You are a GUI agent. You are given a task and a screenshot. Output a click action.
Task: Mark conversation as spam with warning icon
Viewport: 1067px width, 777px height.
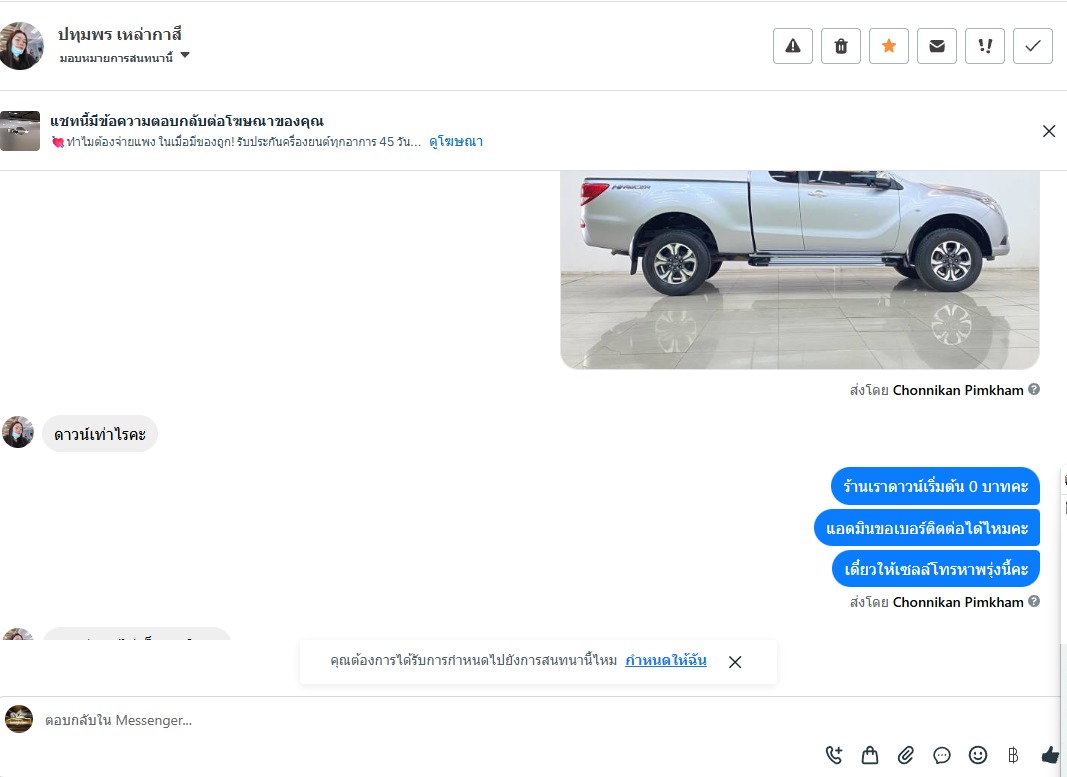coord(793,46)
